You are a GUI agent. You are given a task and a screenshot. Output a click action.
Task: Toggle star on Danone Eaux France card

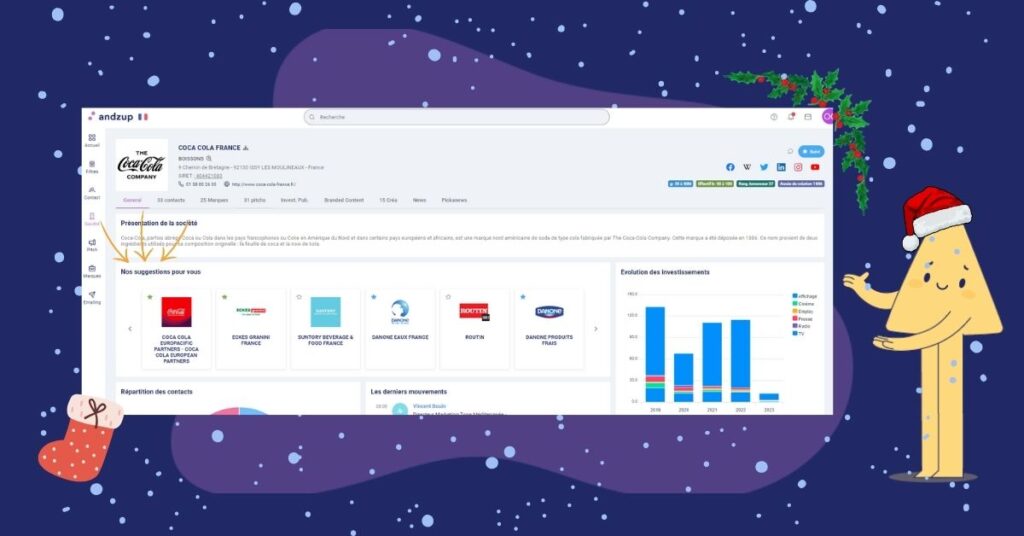374,297
